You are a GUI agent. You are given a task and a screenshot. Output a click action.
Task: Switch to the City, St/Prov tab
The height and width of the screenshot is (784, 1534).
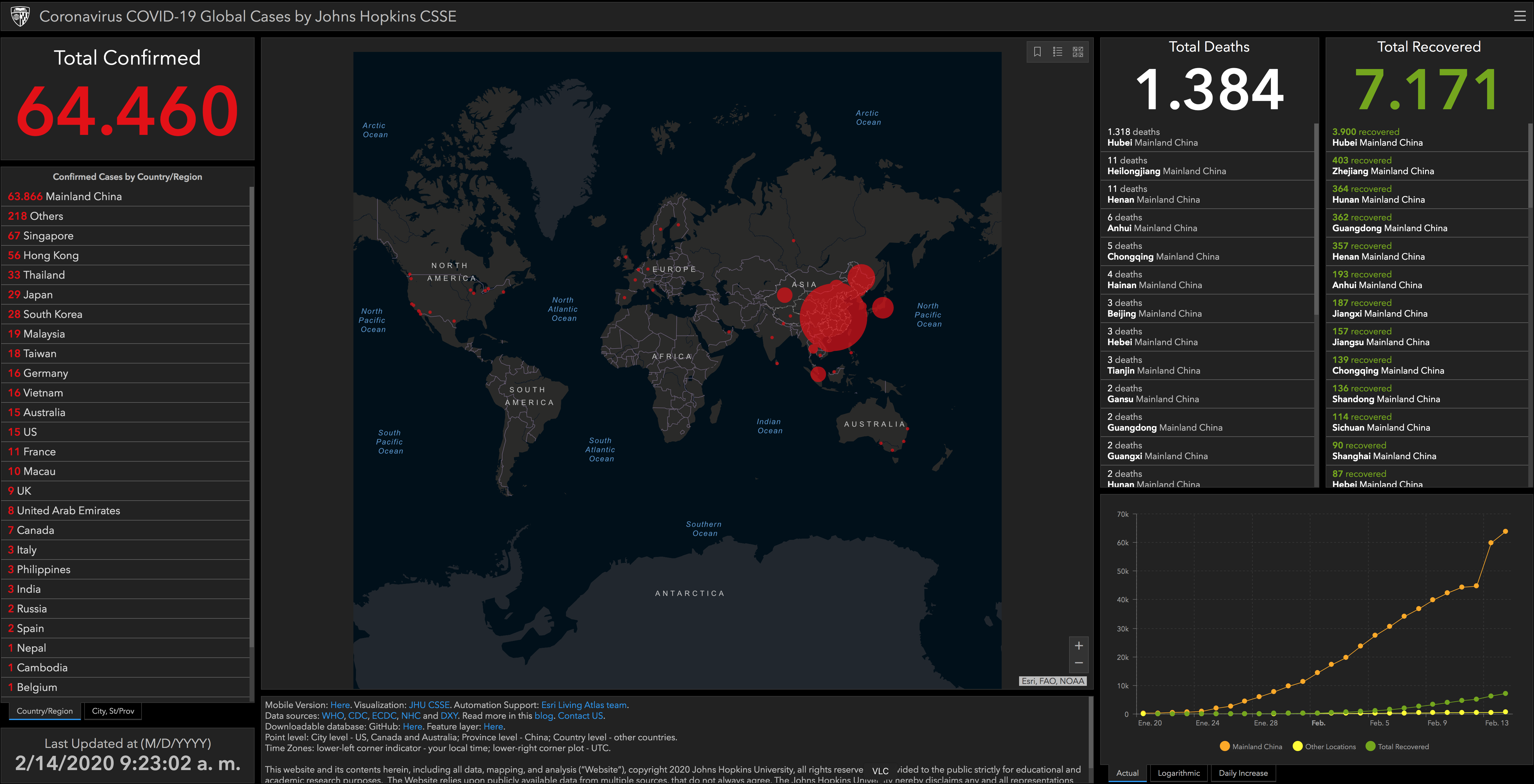tap(113, 711)
